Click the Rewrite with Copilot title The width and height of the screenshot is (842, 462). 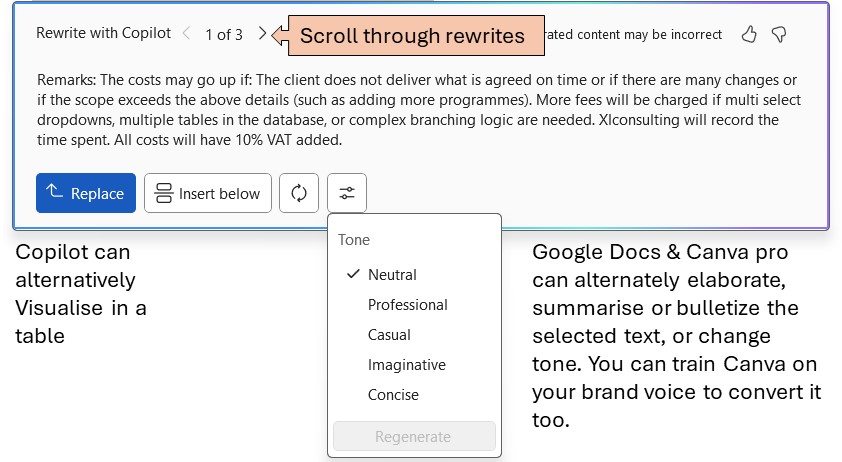103,33
